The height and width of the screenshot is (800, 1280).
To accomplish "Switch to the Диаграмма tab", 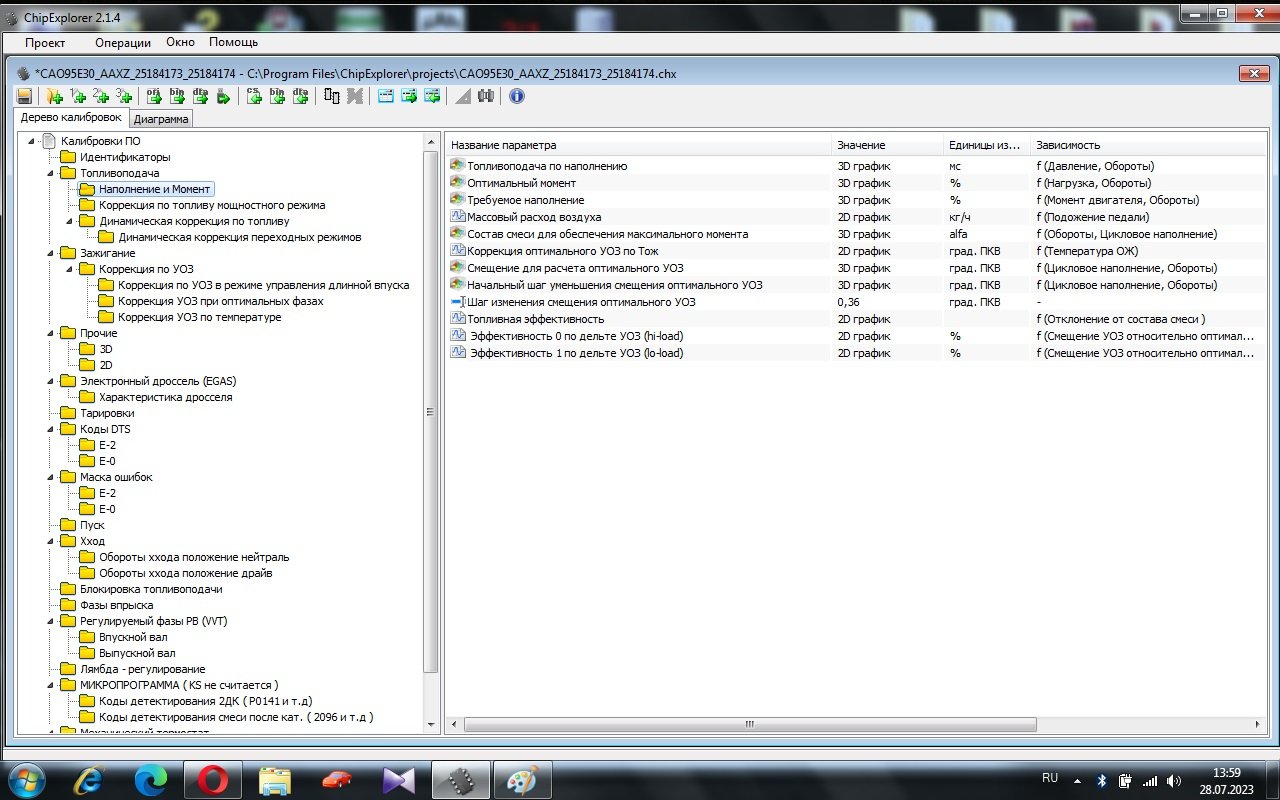I will pyautogui.click(x=161, y=119).
